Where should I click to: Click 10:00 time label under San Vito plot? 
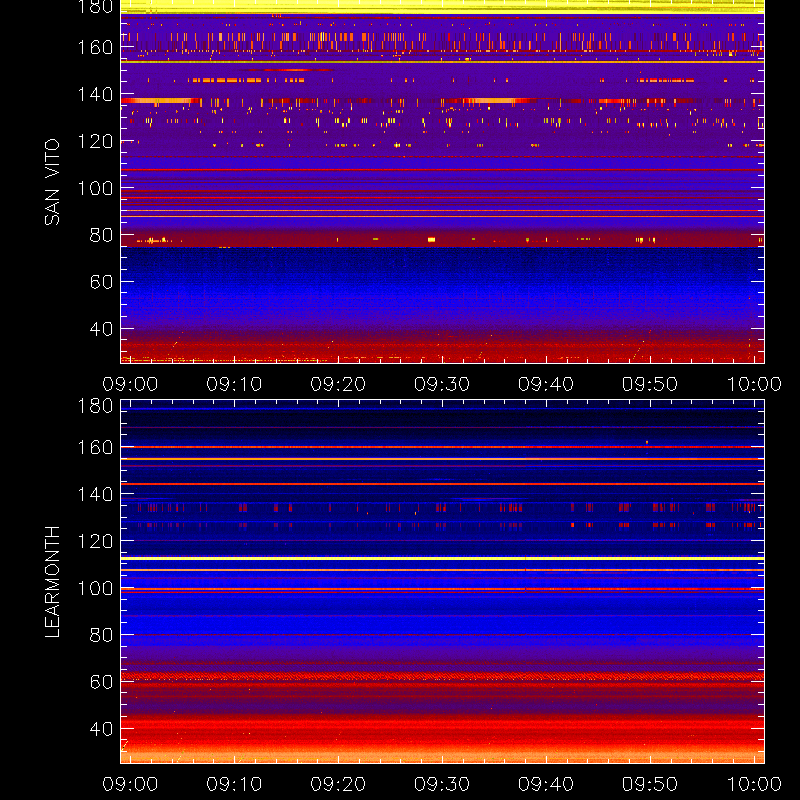754,384
